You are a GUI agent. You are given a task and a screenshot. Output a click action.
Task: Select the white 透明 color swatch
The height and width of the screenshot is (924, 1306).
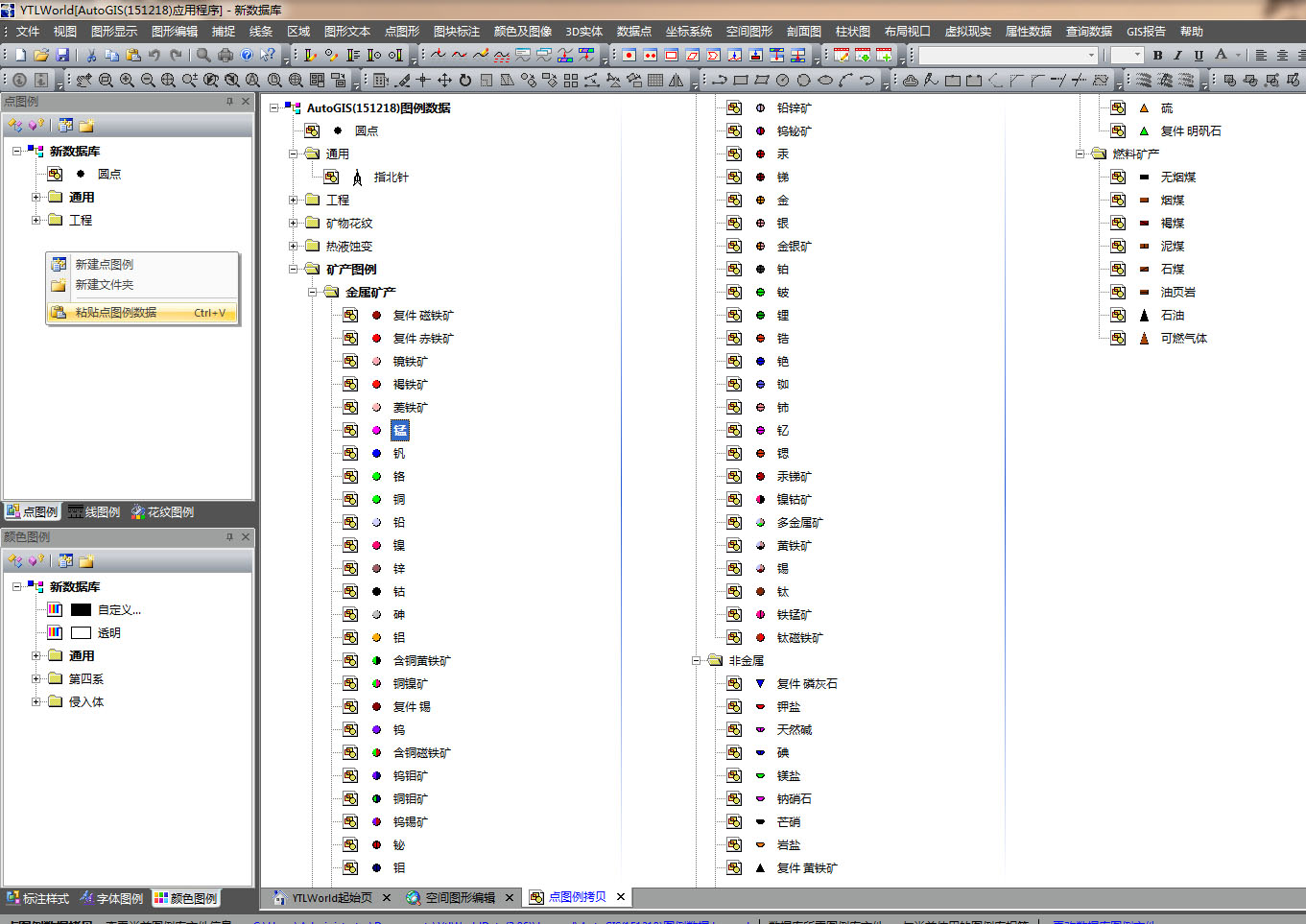(81, 633)
